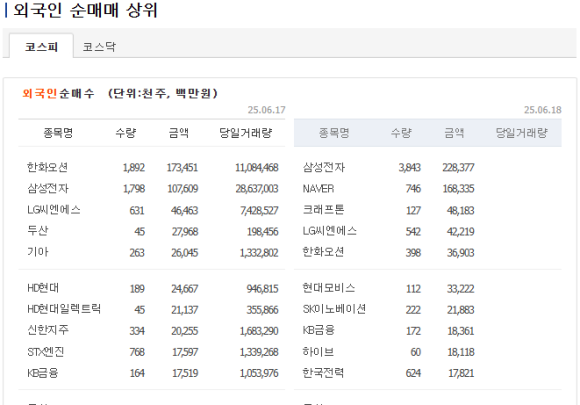Click the NAVER amount 168,335
The image size is (580, 405).
pyautogui.click(x=458, y=189)
